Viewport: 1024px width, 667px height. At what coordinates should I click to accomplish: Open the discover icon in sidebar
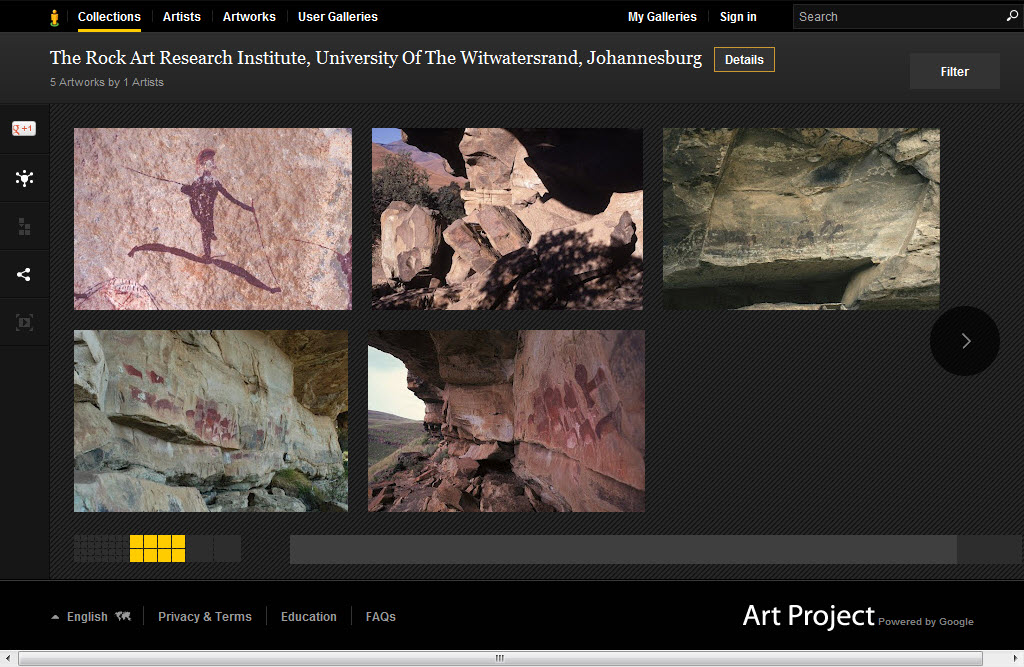(x=24, y=178)
